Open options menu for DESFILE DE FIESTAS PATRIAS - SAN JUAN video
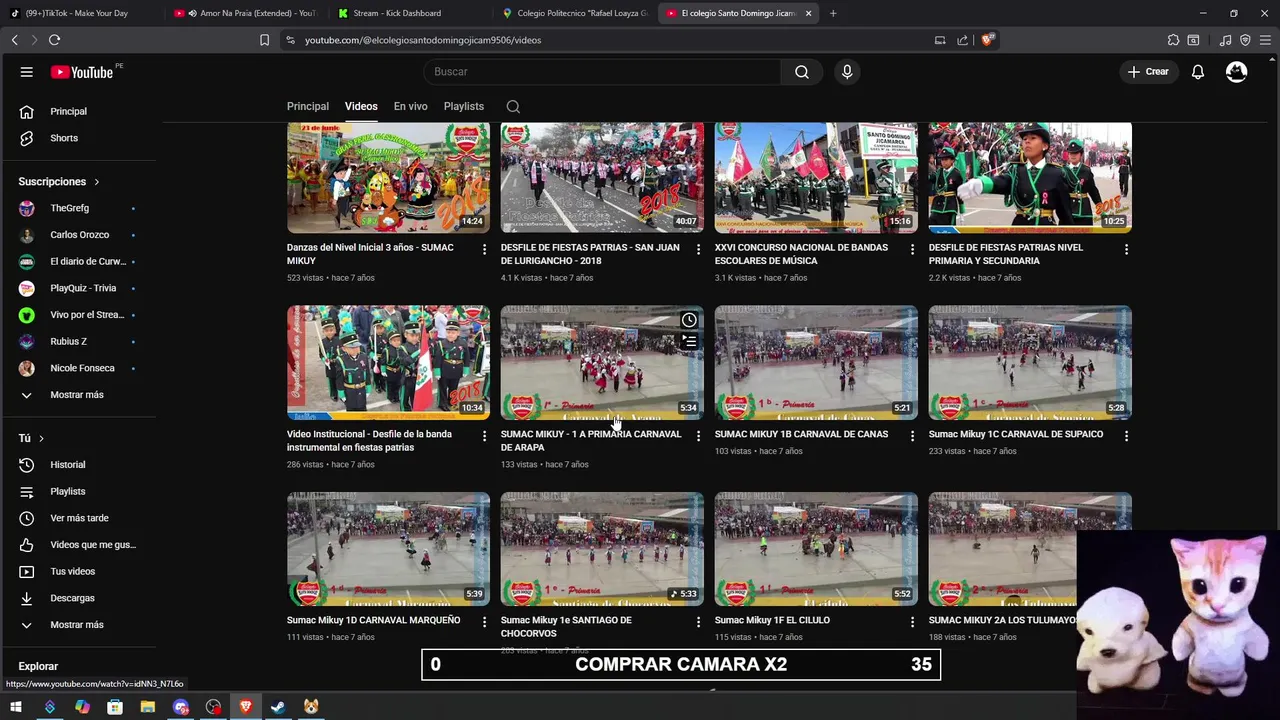The width and height of the screenshot is (1280, 720). [x=699, y=249]
